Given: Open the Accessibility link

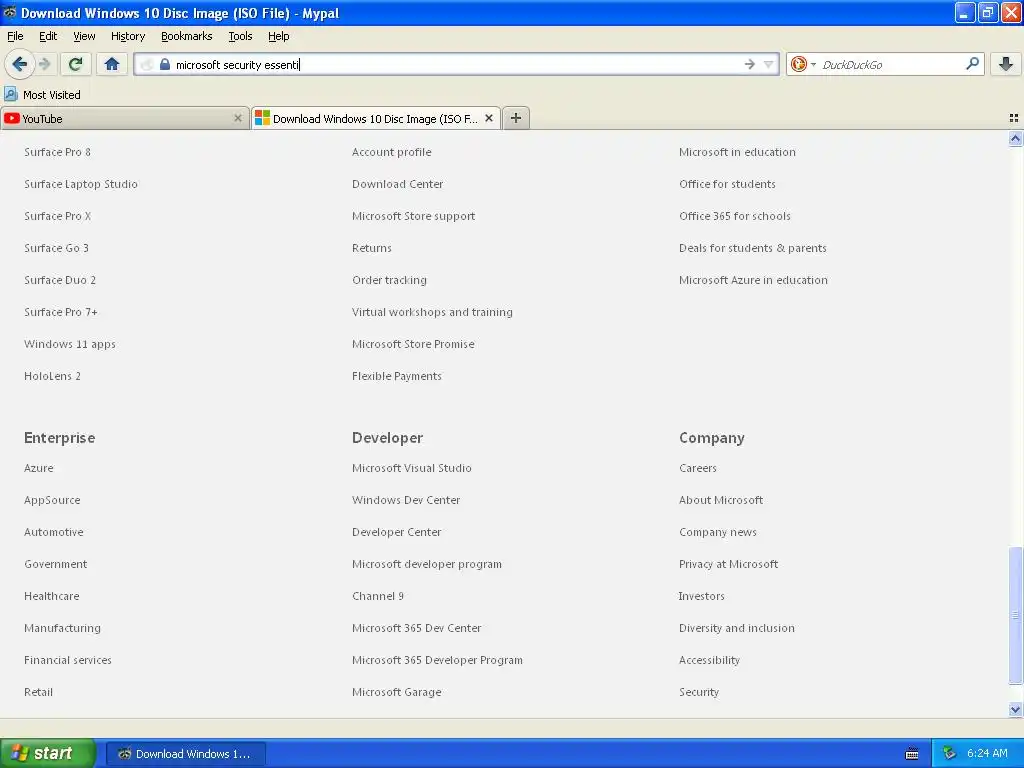Looking at the screenshot, I should pyautogui.click(x=709, y=660).
